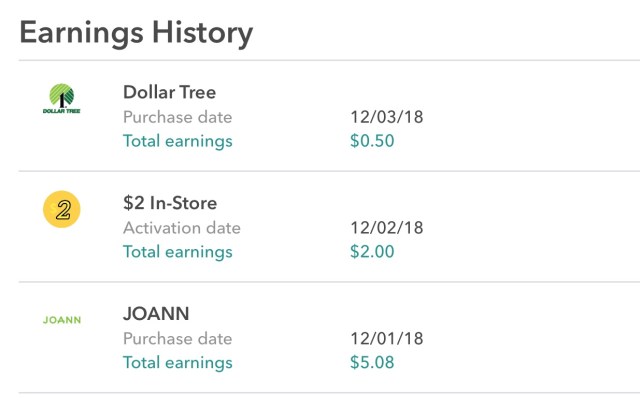This screenshot has width=640, height=408.
Task: Click the 12/02/18 activation date
Action: [x=387, y=228]
